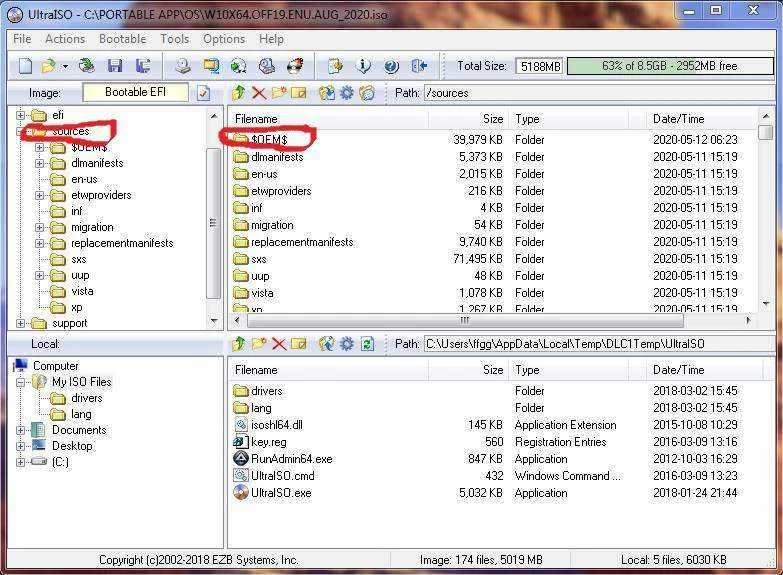Sort the local file list by the Date/Time column
Screen dimensions: 783x575
pos(705,370)
